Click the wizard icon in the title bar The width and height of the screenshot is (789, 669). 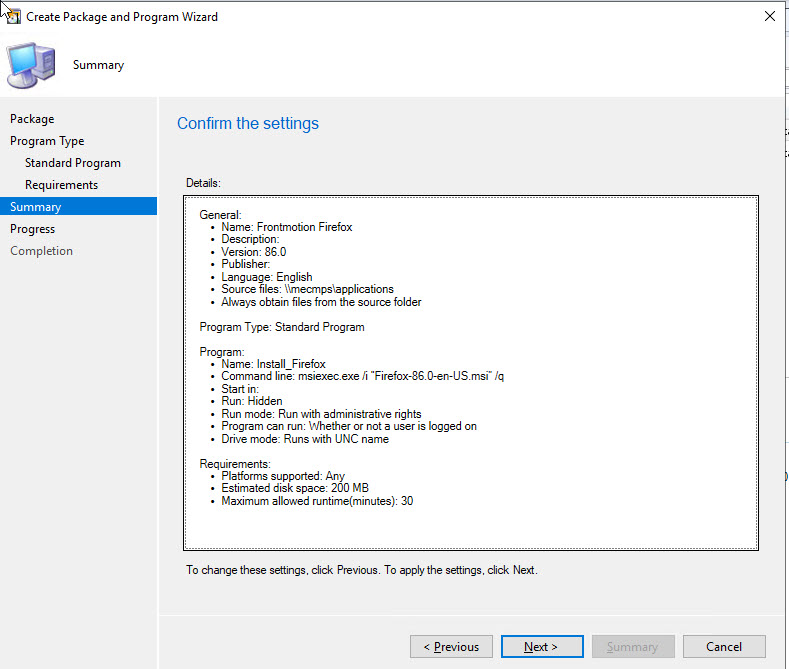pyautogui.click(x=13, y=16)
